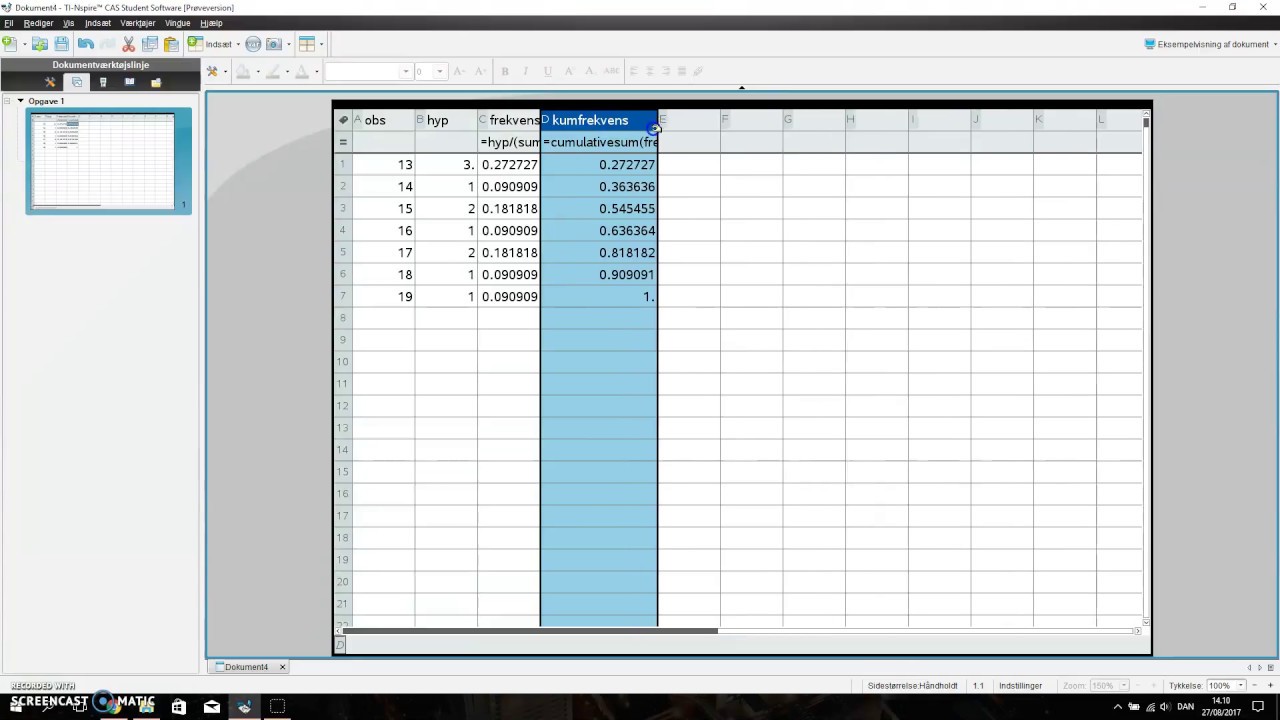
Task: Toggle italic formatting
Action: point(526,71)
